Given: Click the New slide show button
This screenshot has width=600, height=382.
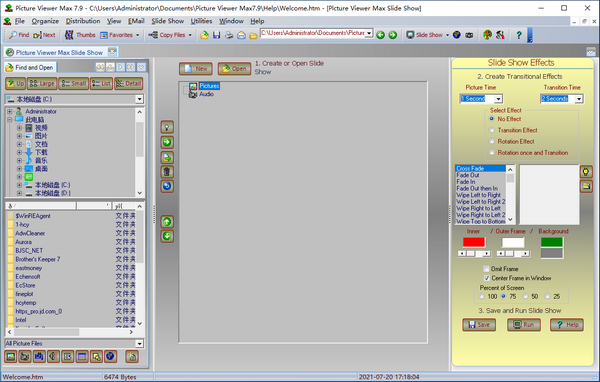Looking at the screenshot, I should [x=196, y=69].
